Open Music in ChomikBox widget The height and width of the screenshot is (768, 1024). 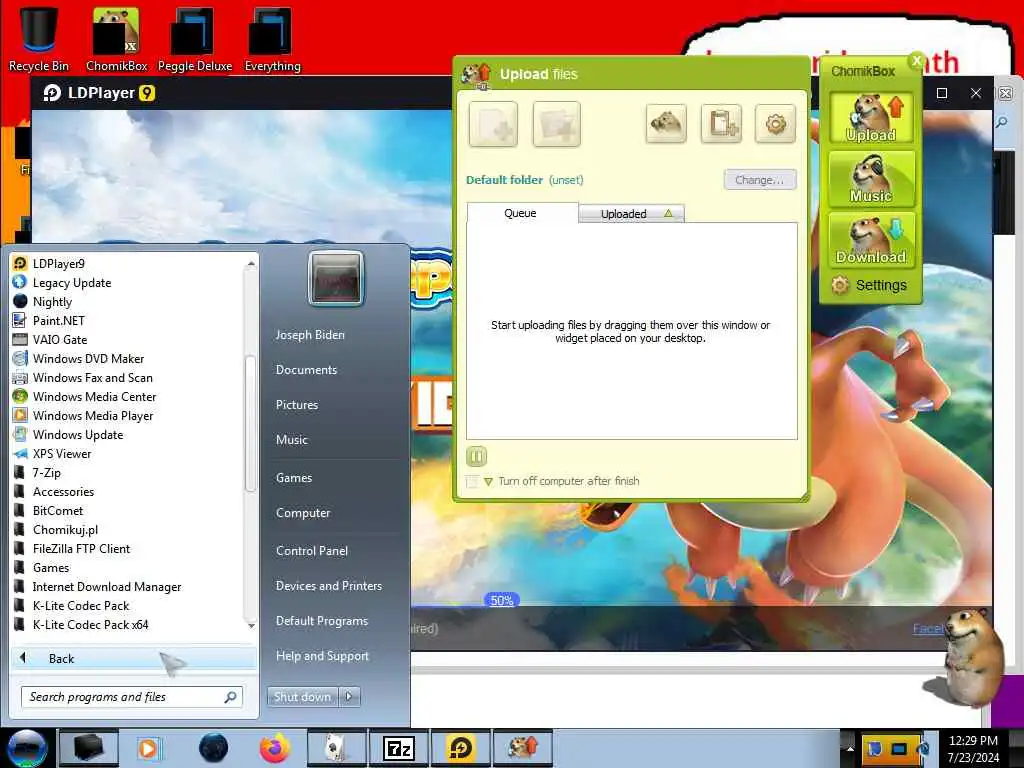pyautogui.click(x=871, y=178)
